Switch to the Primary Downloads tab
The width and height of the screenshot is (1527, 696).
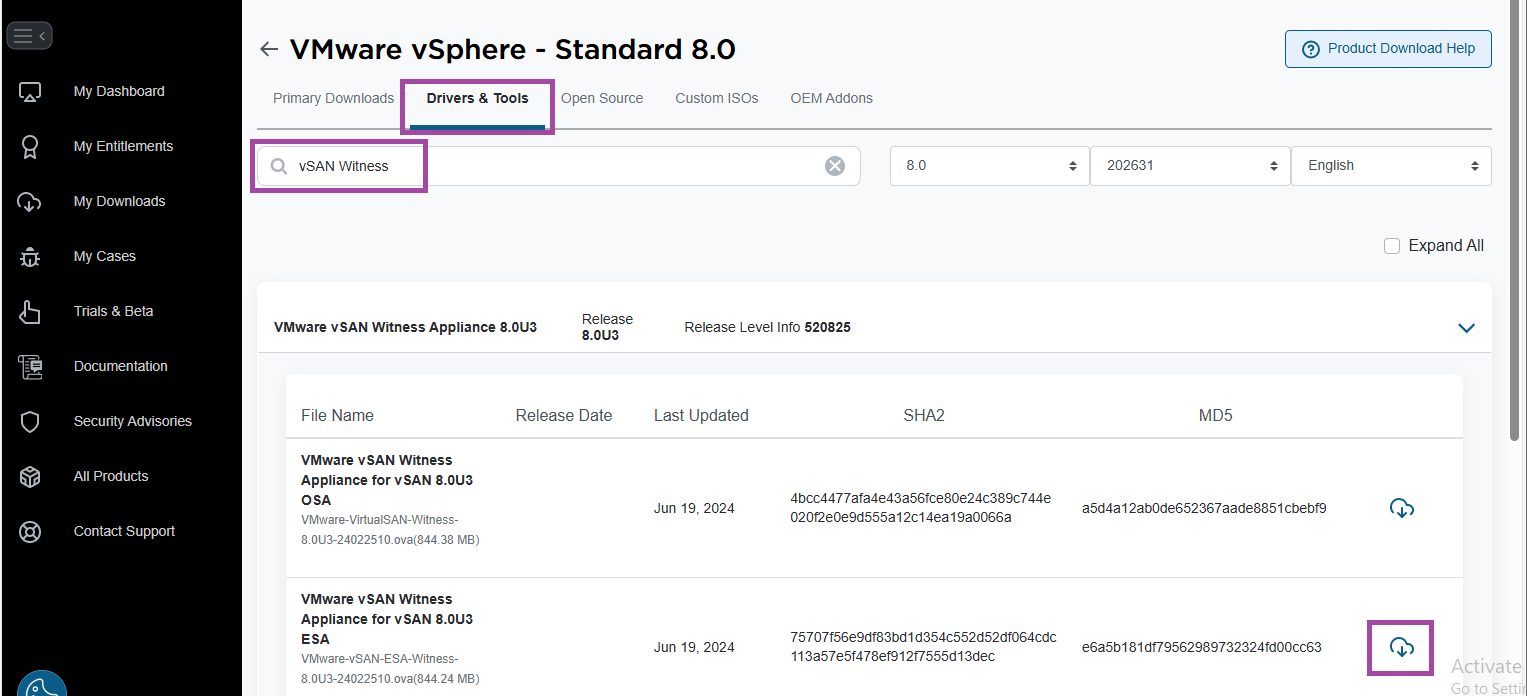333,98
